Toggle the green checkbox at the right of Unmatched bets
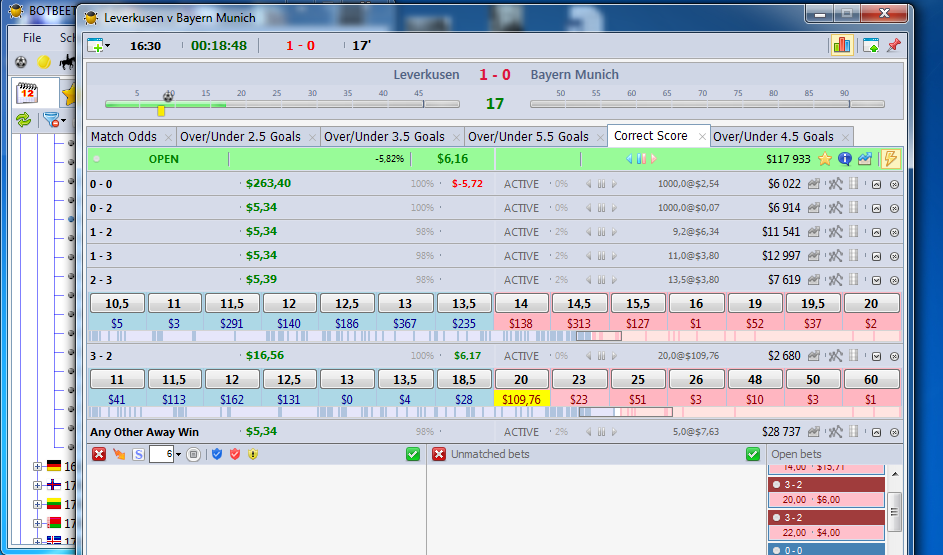Screen dimensions: 943x555 tap(752, 454)
